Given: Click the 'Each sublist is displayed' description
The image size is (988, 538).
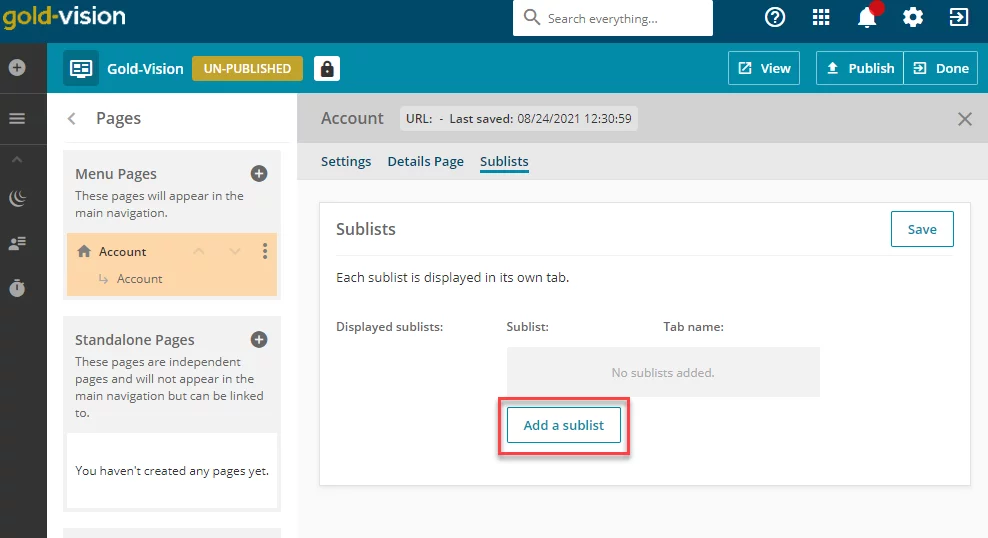Looking at the screenshot, I should pos(452,277).
